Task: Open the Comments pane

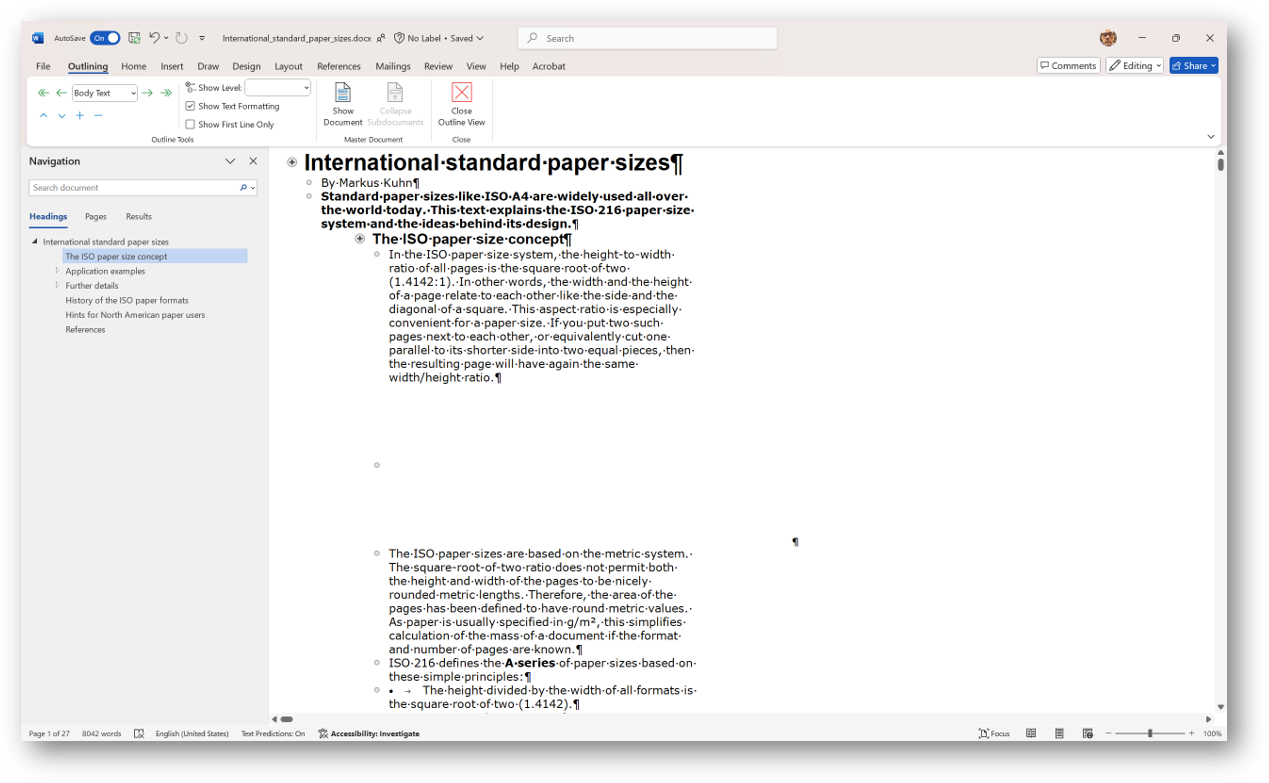Action: (1068, 64)
